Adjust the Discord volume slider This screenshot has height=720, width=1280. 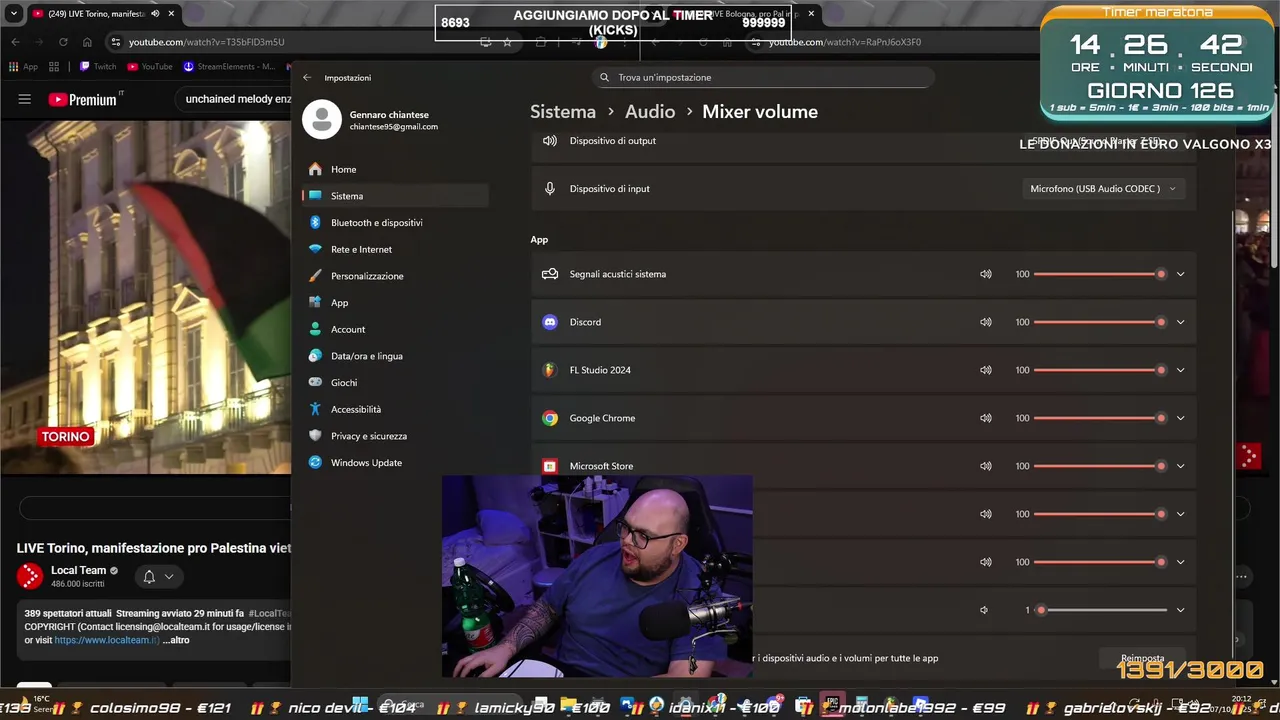(x=1100, y=322)
